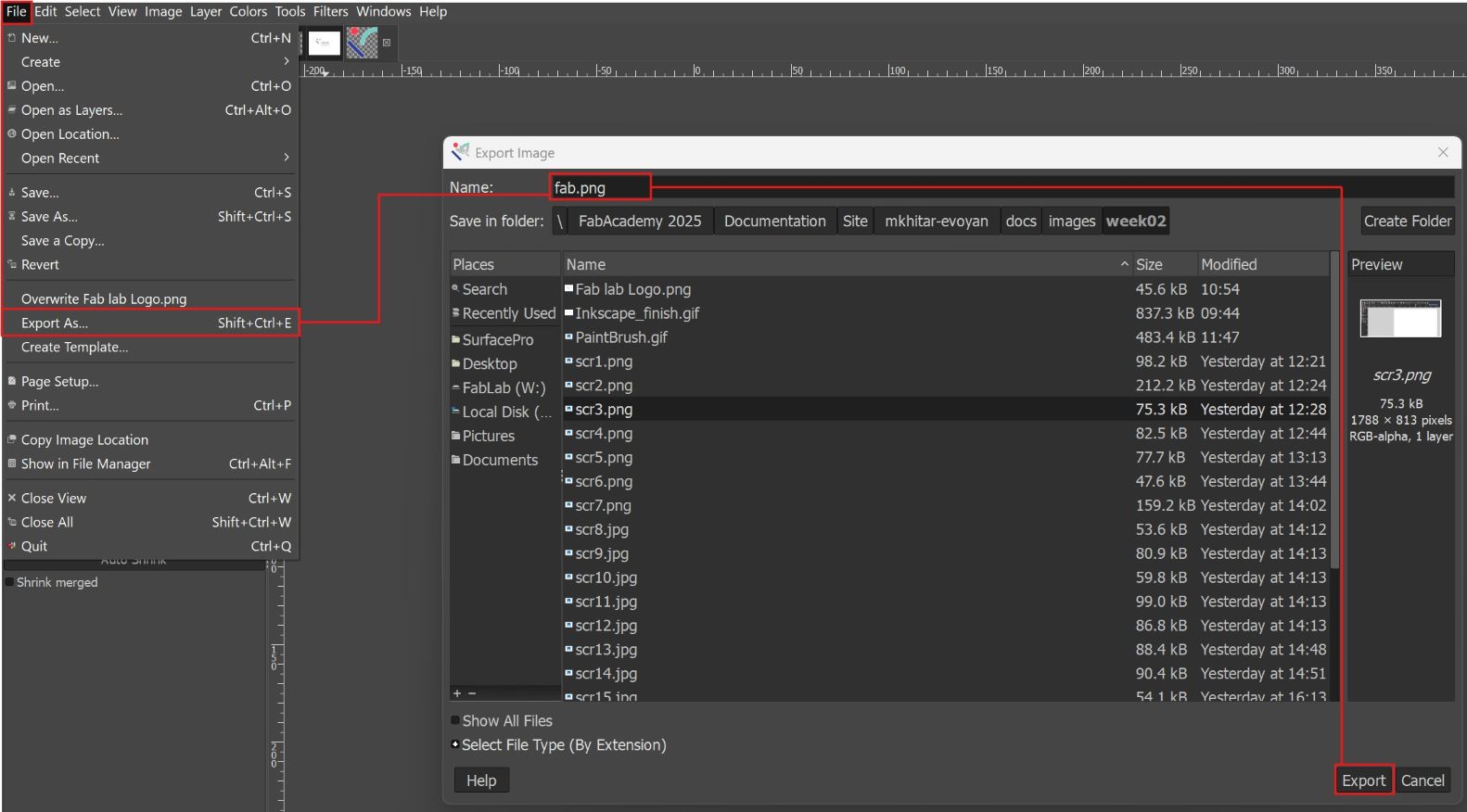This screenshot has width=1467, height=812.
Task: Open the Filters menu
Action: coord(330,11)
